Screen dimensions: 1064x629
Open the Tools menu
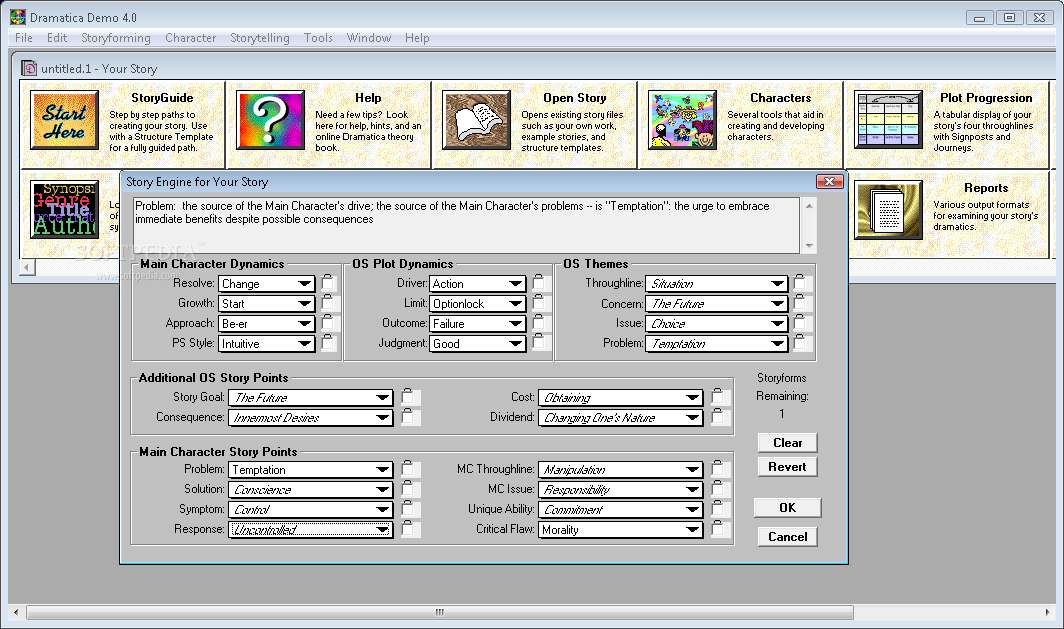click(318, 38)
